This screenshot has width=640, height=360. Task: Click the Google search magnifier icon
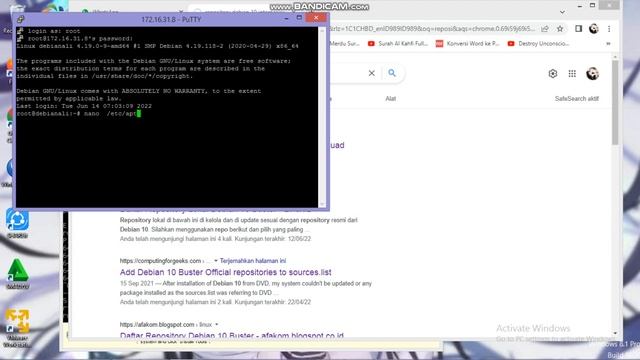[x=392, y=73]
